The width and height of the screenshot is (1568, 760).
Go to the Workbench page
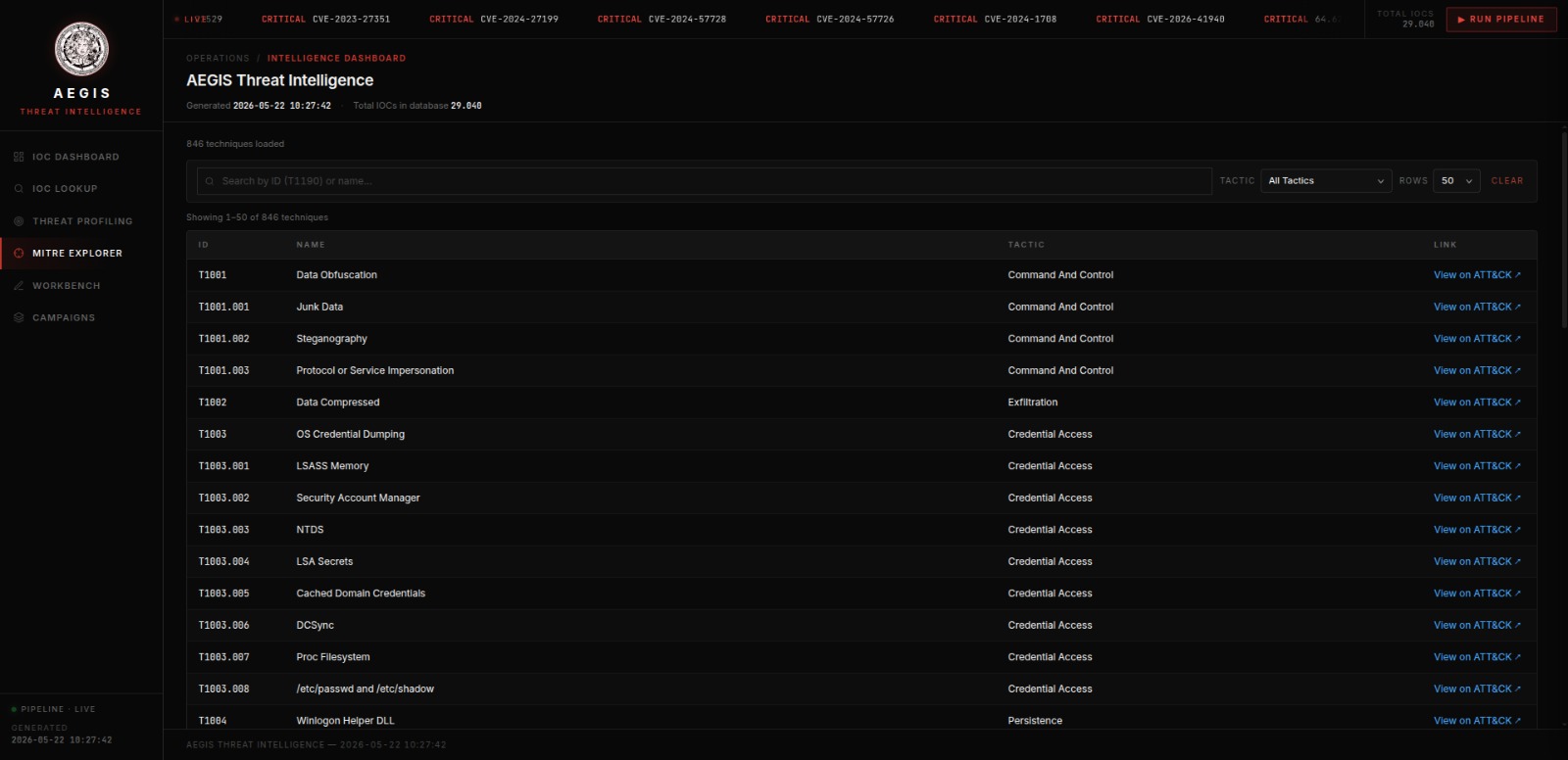tap(81, 286)
